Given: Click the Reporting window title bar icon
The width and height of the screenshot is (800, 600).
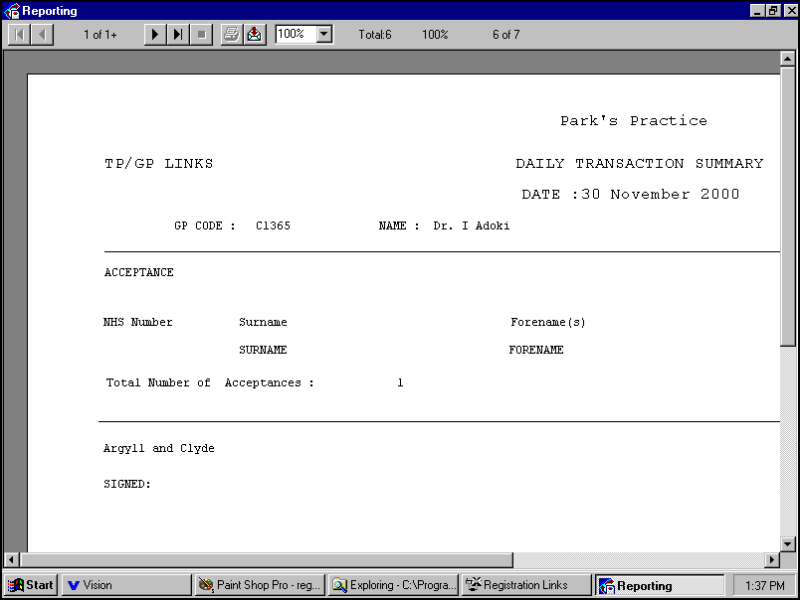Looking at the screenshot, I should [x=11, y=10].
